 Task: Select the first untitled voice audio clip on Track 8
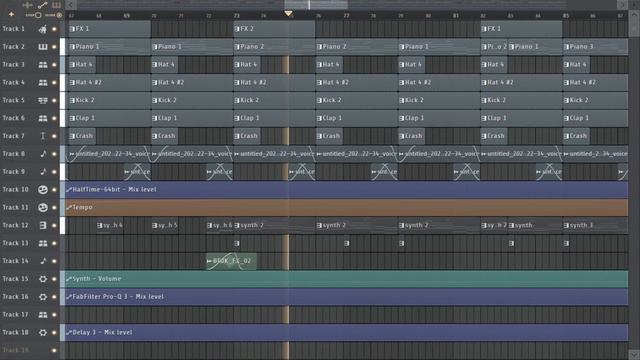click(x=109, y=154)
